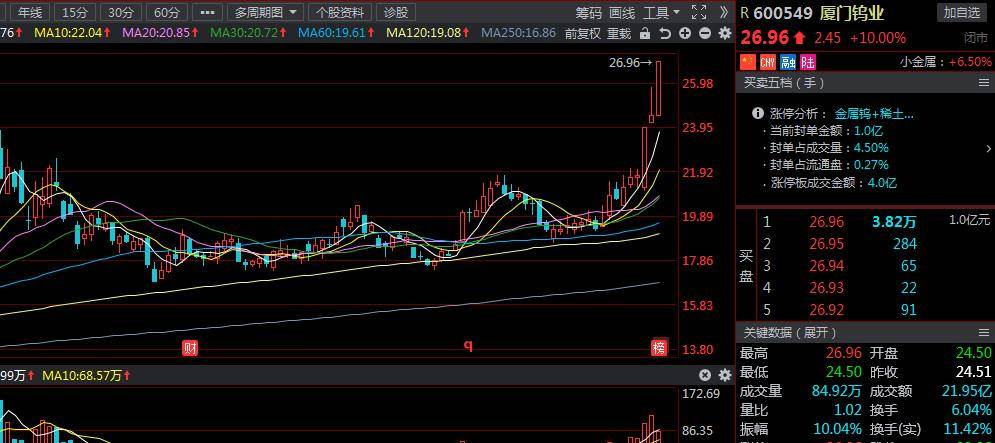Open the 工具 tools dropdown
Image resolution: width=995 pixels, height=443 pixels.
[661, 12]
